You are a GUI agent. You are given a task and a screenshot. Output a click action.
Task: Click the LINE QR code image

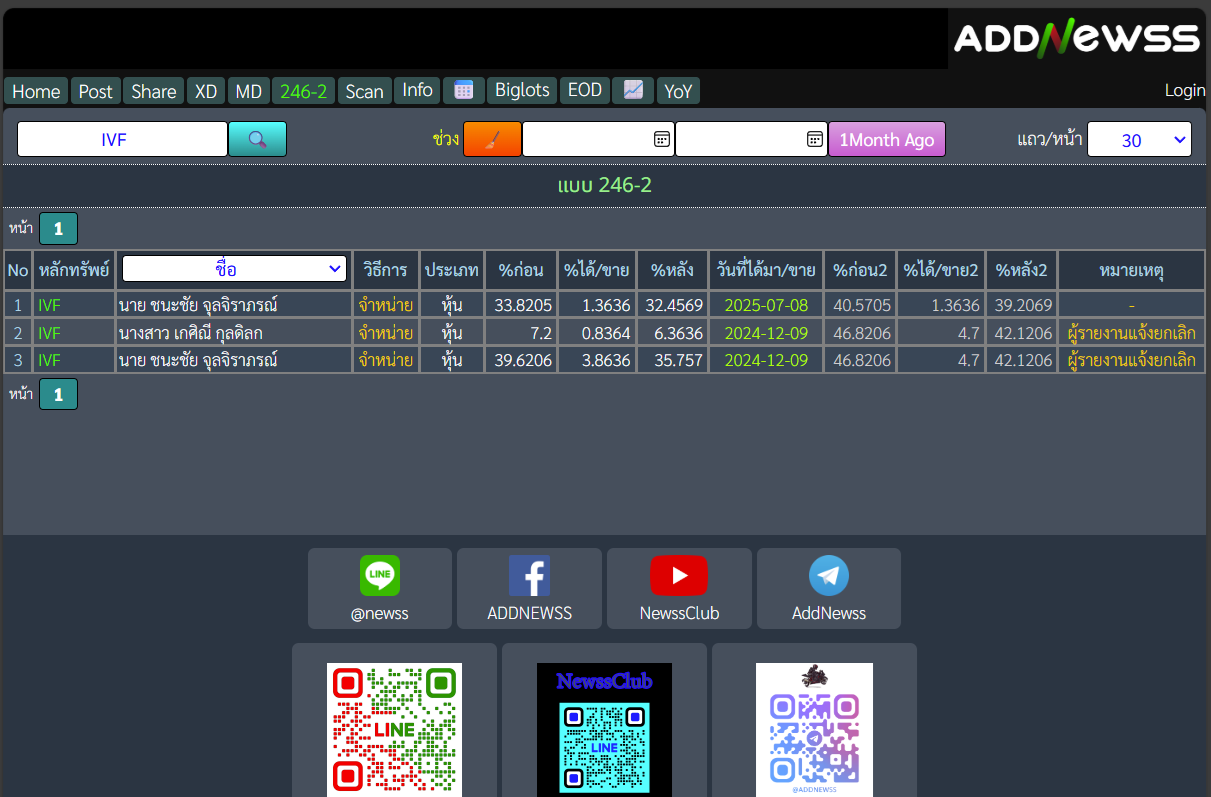pos(394,729)
